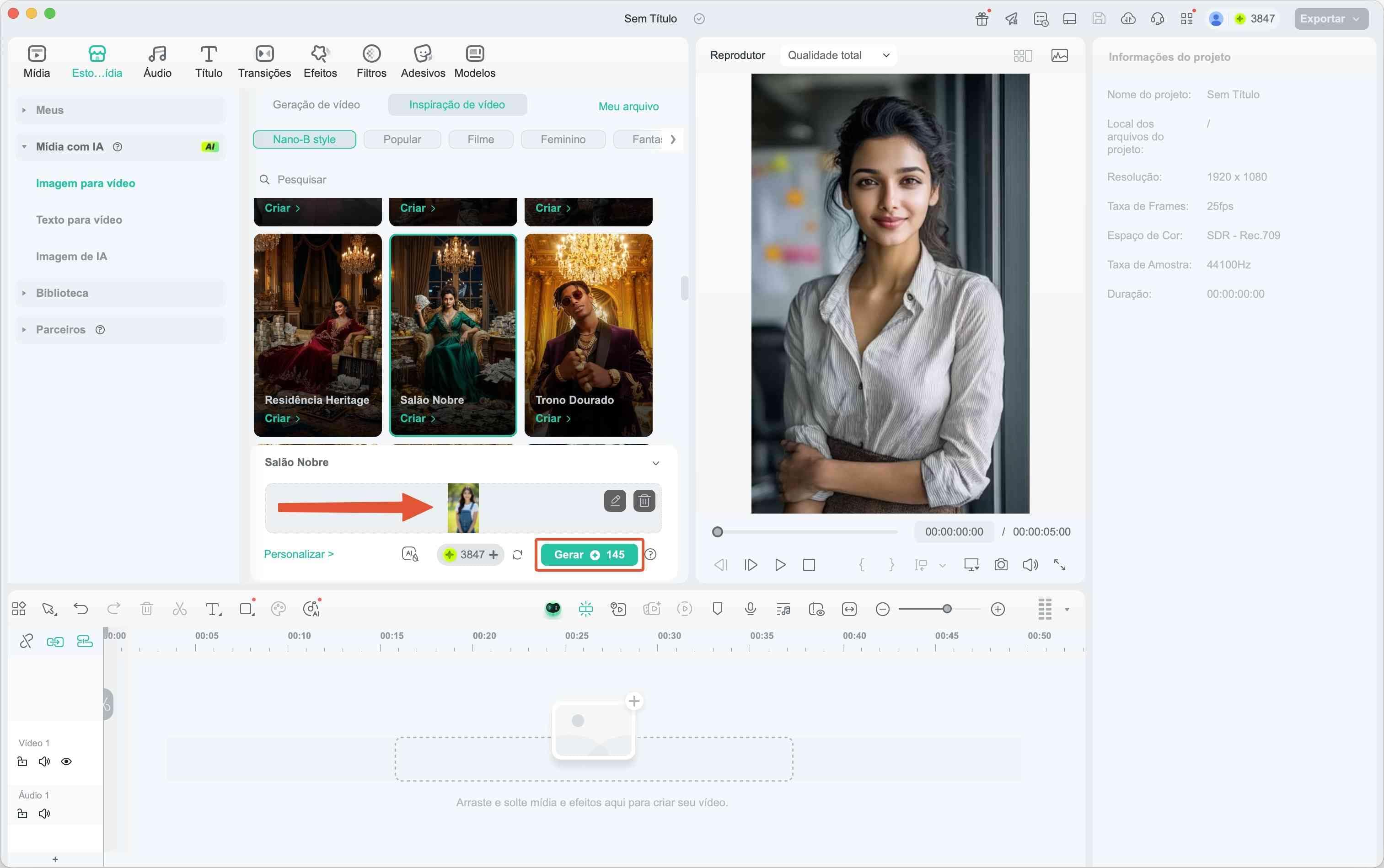Screen dimensions: 1384x868
Task: Click the Gerar 145 button
Action: [x=589, y=555]
